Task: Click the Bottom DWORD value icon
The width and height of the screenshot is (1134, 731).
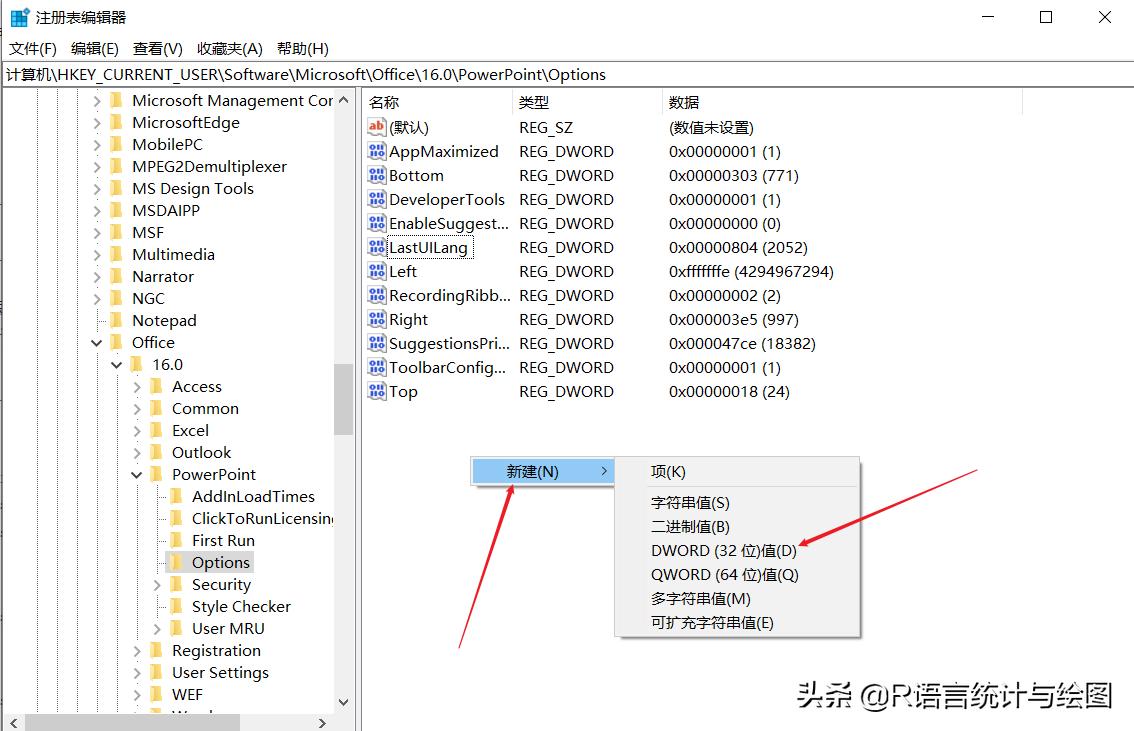Action: point(376,175)
